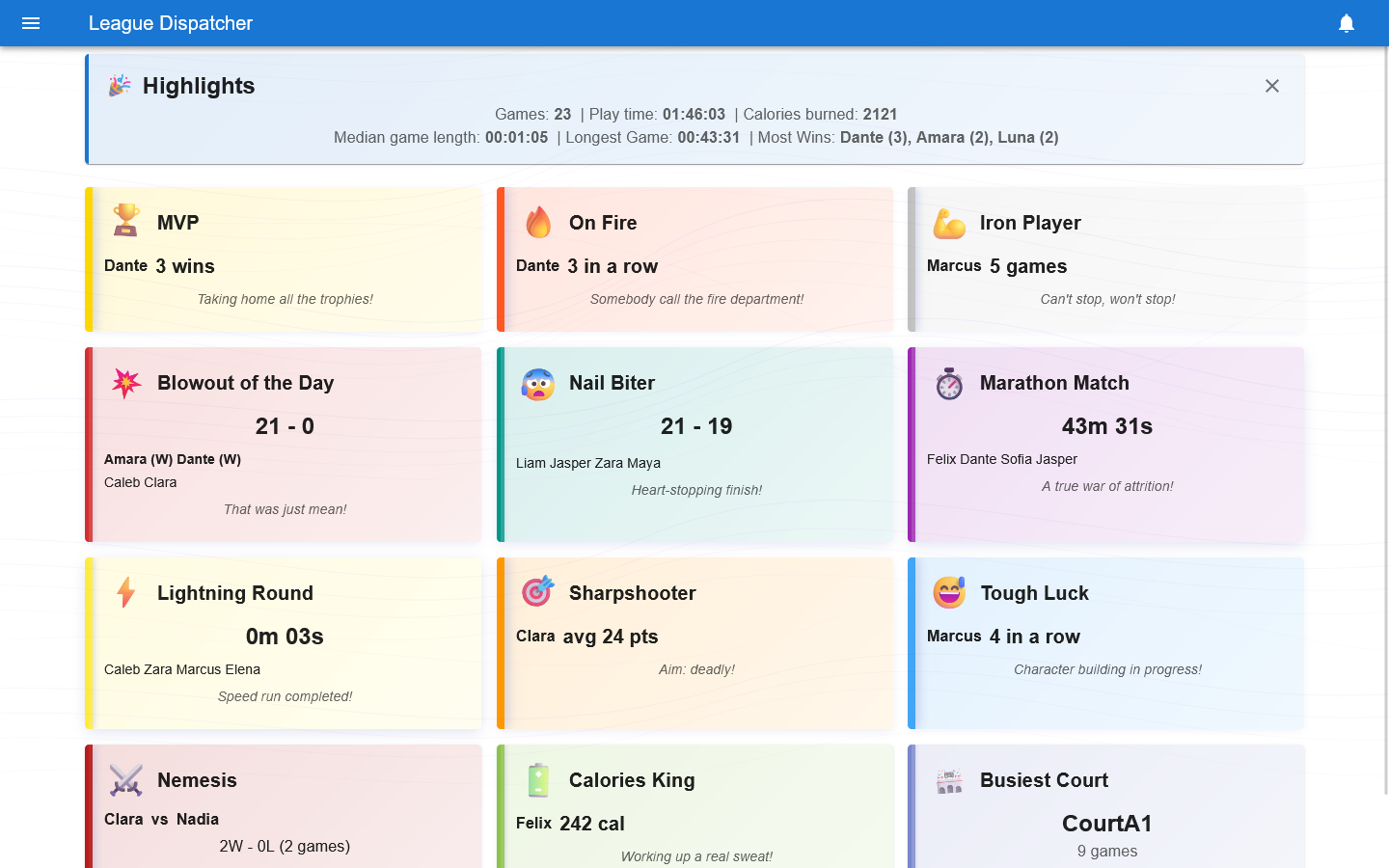Select the CourtA1 Busiest Court label
Screen dimensions: 1389x868
click(x=1107, y=824)
